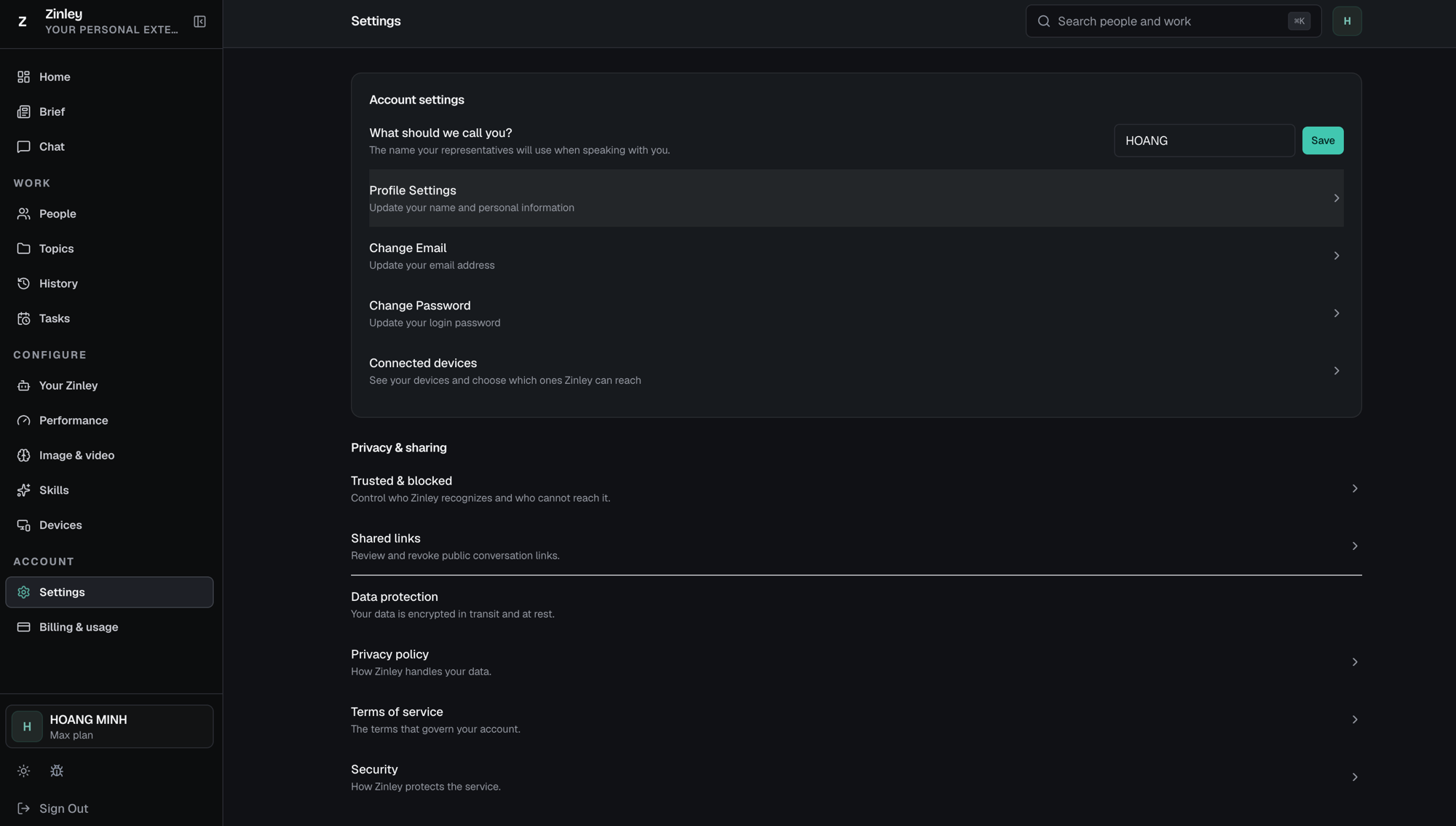Open Skills in sidebar
Screen dimensions: 1456x826
click(x=109, y=490)
